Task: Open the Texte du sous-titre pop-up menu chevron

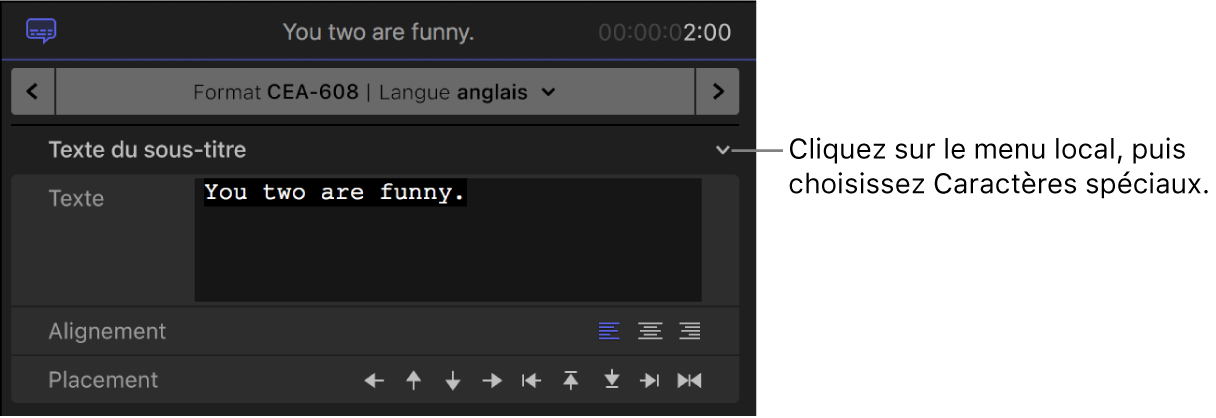Action: (724, 151)
